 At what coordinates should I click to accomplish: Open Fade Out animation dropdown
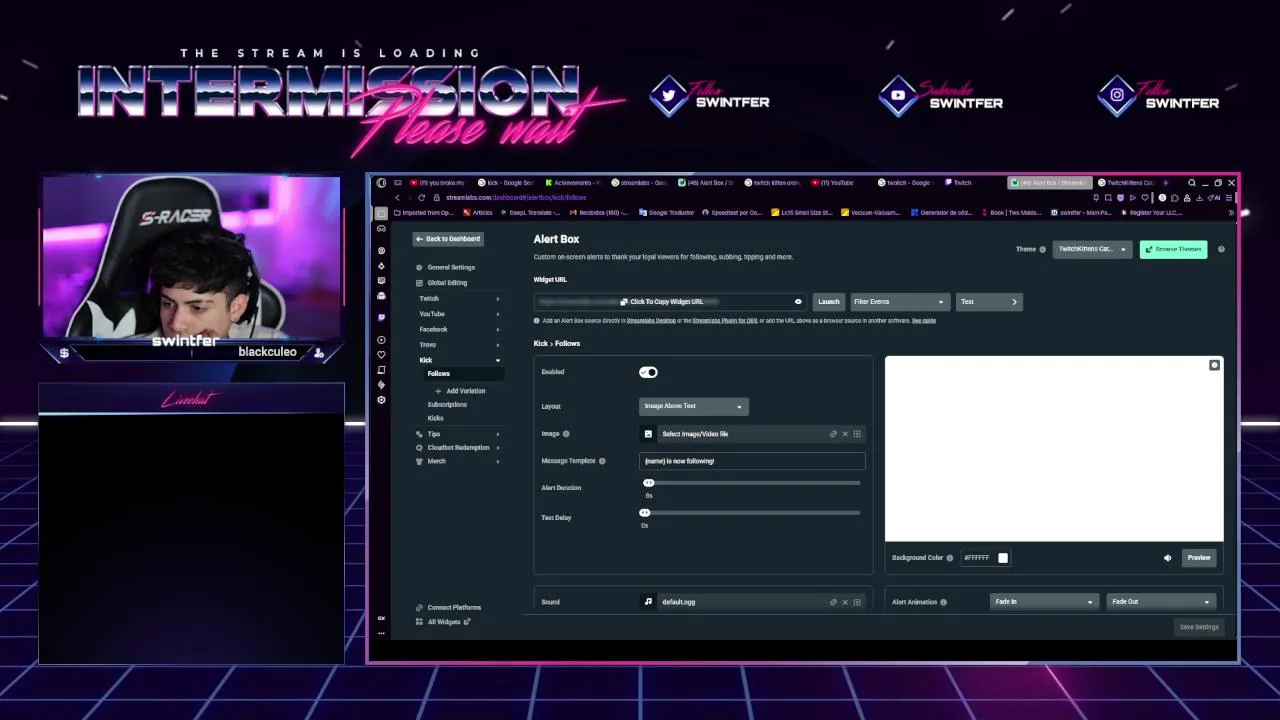[1161, 602]
